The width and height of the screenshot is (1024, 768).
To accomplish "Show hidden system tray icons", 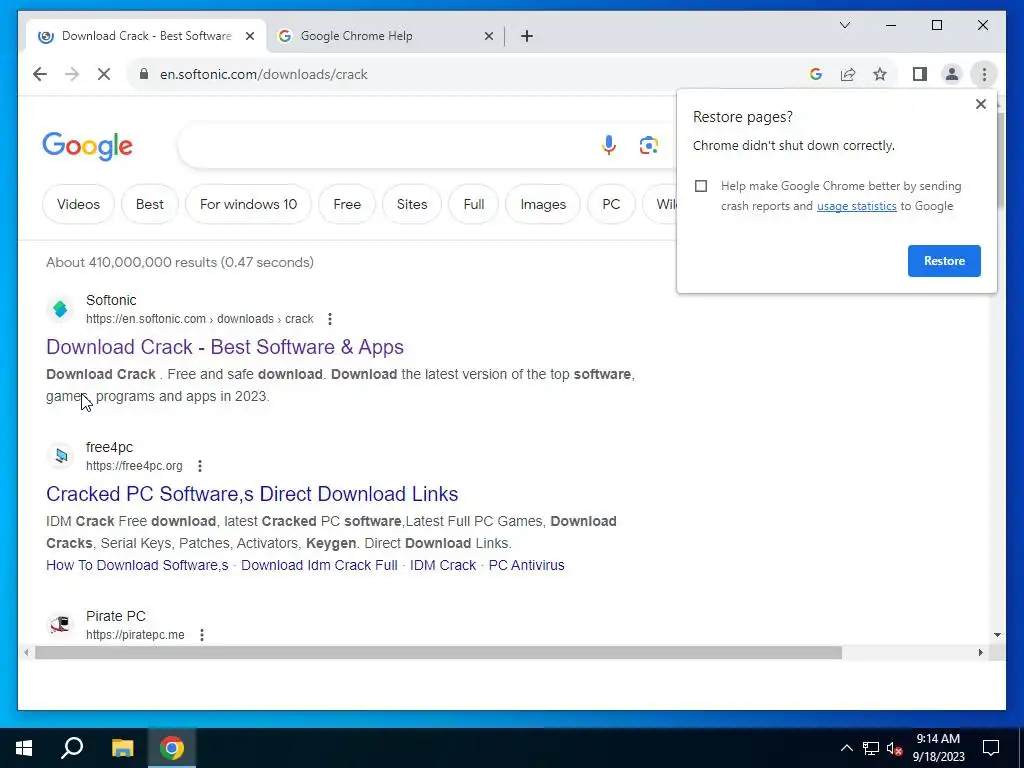I will (846, 748).
